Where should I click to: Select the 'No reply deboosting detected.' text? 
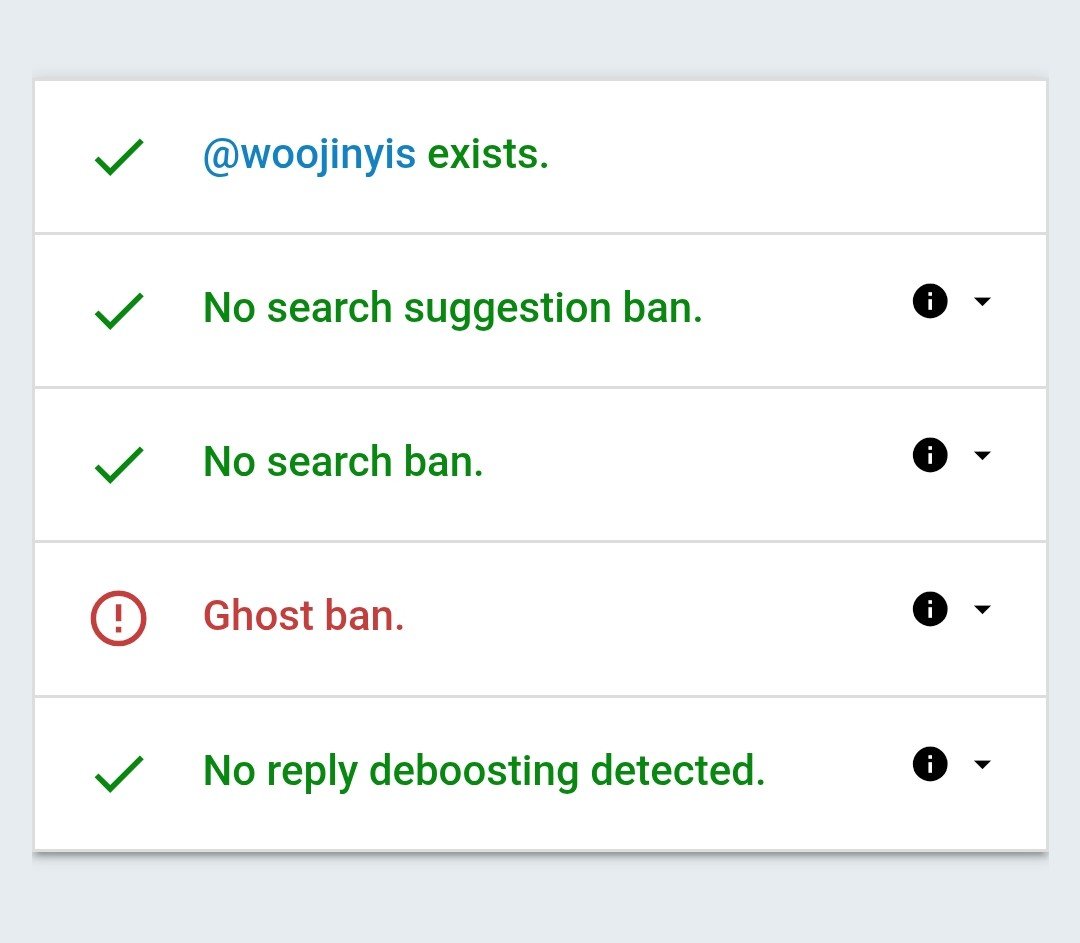pyautogui.click(x=484, y=771)
